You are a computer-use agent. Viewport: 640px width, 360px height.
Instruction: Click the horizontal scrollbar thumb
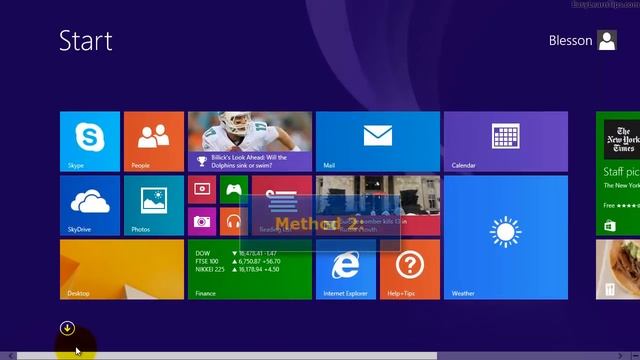coord(227,356)
